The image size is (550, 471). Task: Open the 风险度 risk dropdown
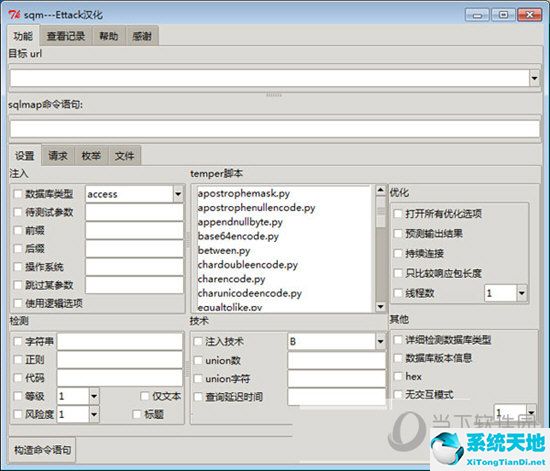(x=94, y=415)
